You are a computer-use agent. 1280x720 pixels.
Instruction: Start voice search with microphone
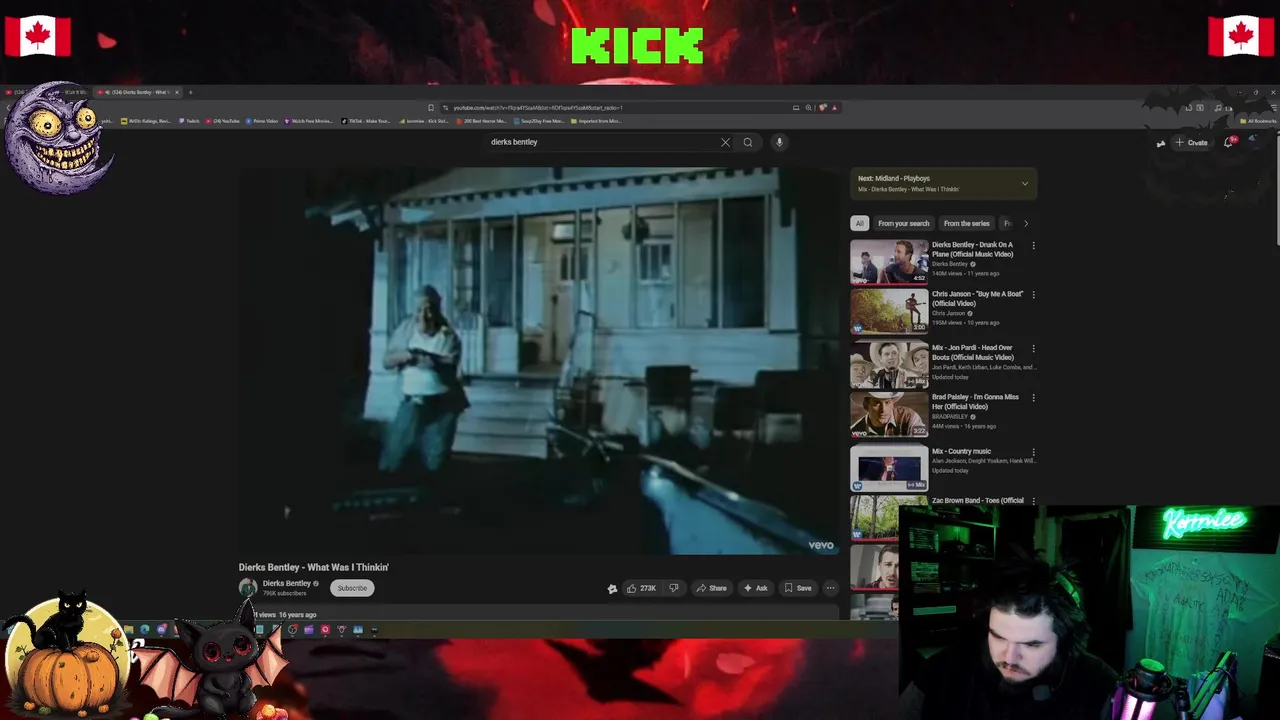coord(779,142)
